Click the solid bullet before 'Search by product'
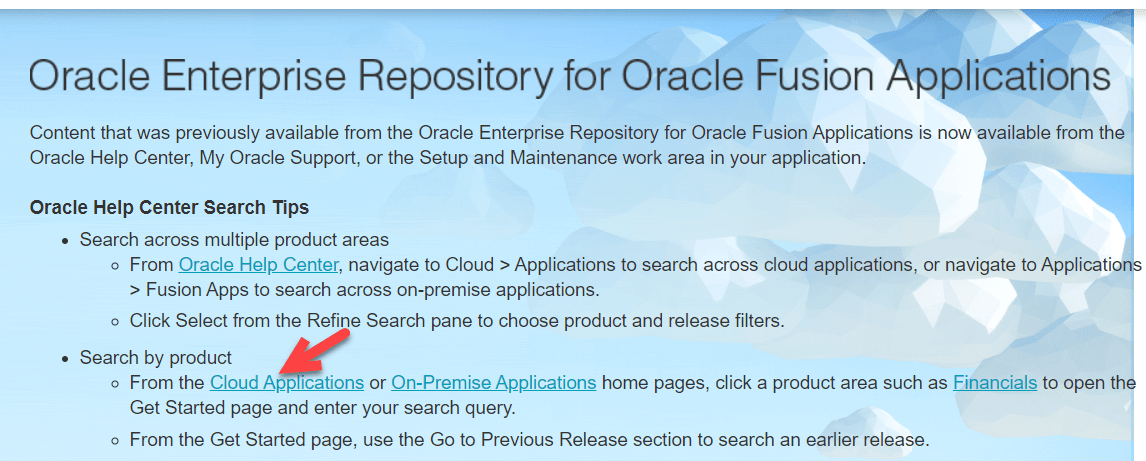 click(66, 358)
